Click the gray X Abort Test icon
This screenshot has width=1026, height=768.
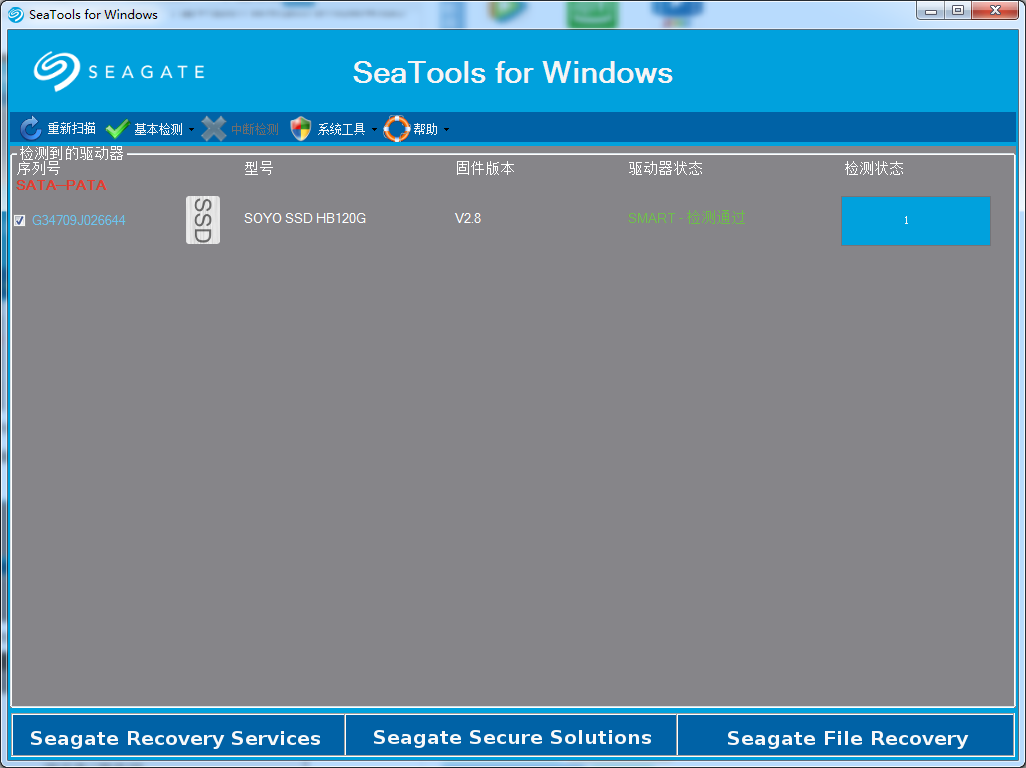tap(214, 128)
